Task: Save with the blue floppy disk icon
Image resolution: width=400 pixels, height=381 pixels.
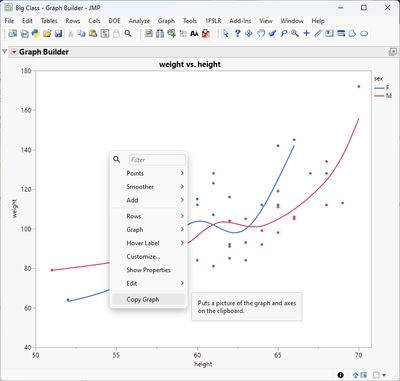Action: pos(58,33)
